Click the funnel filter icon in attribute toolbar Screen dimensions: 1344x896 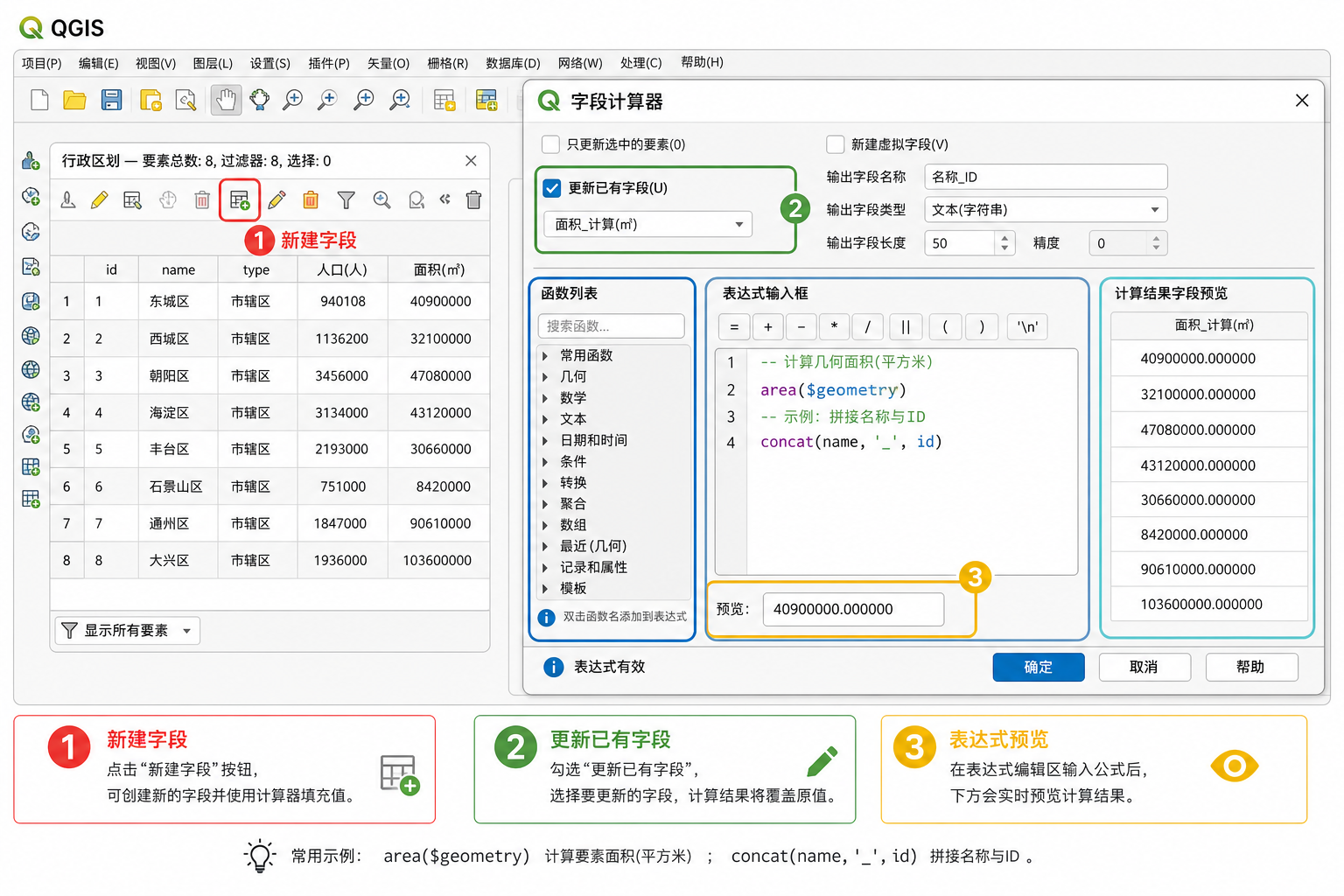pos(346,200)
